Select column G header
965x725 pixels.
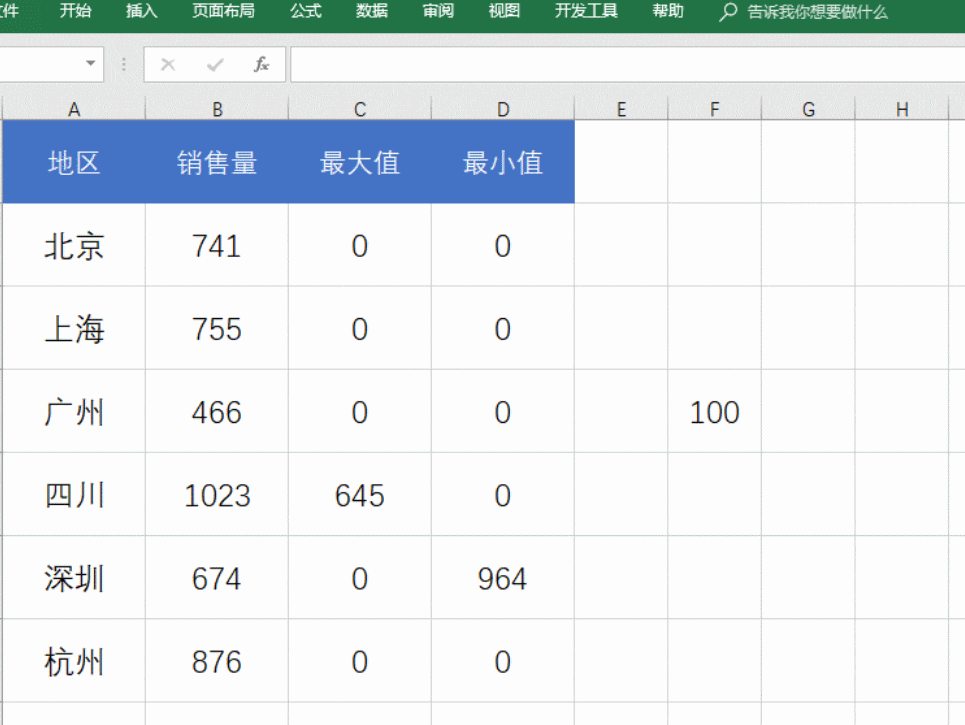(x=808, y=109)
